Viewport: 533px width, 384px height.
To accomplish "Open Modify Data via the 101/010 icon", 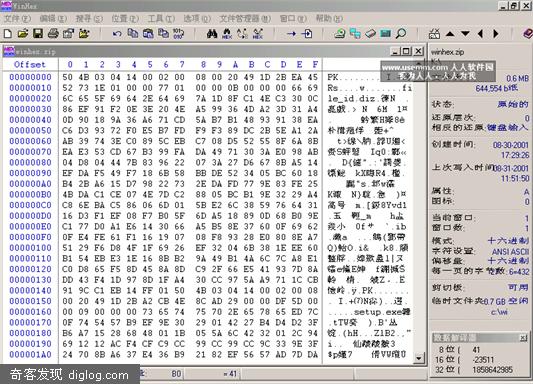I will click(x=178, y=34).
